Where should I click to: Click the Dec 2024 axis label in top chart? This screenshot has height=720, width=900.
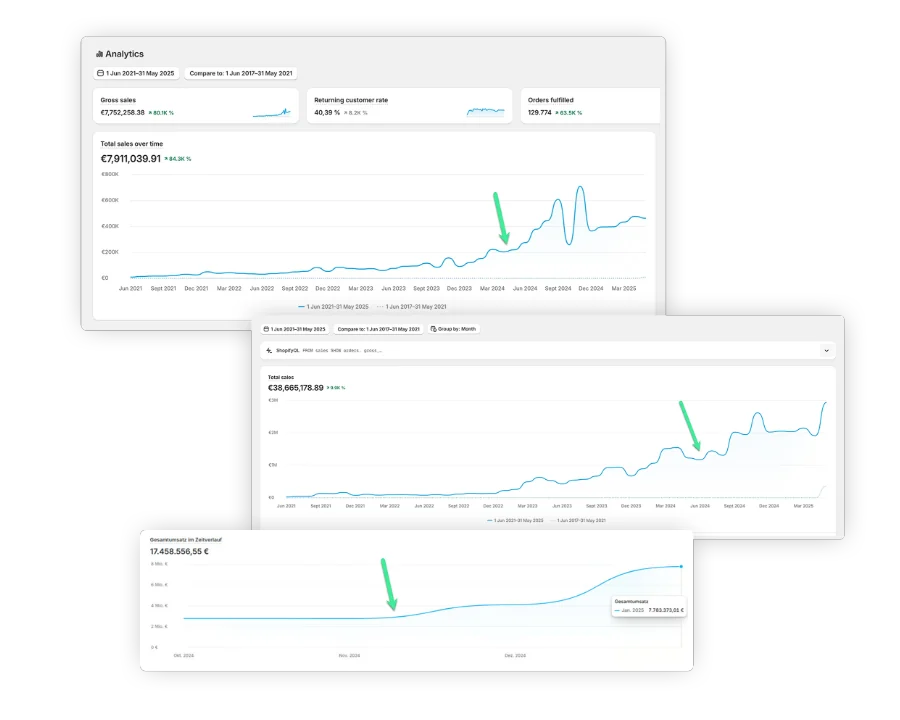(591, 289)
